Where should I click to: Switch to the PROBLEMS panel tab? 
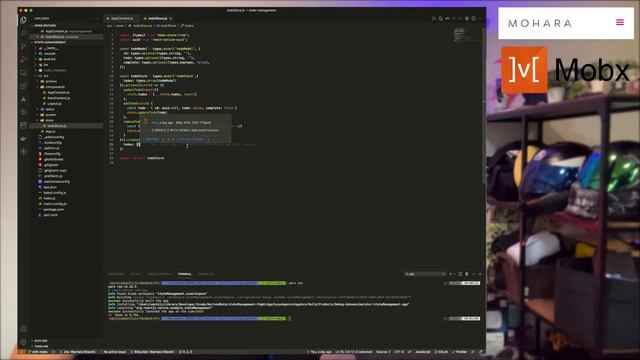pyautogui.click(x=116, y=274)
